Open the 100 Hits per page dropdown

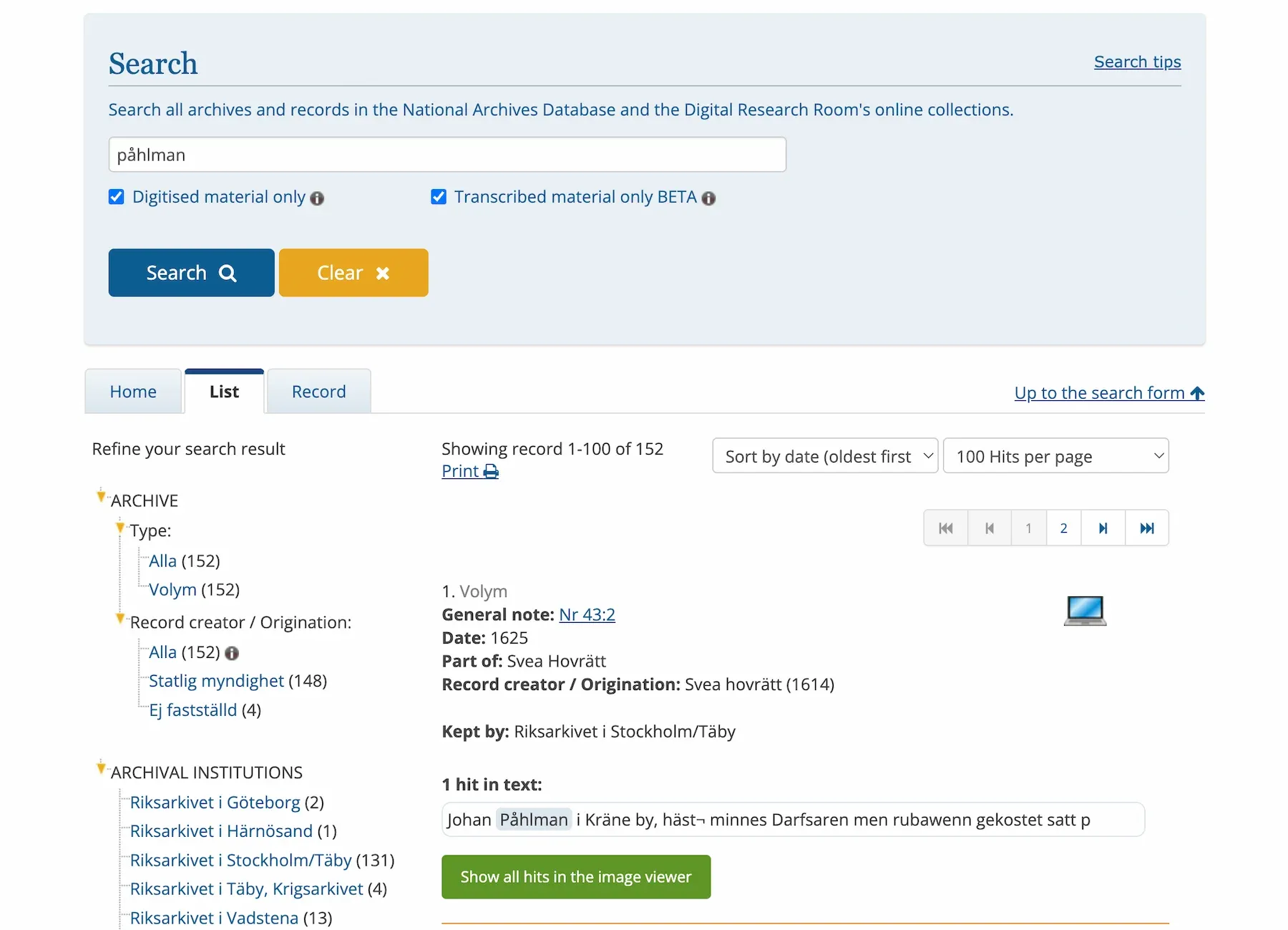[1055, 456]
